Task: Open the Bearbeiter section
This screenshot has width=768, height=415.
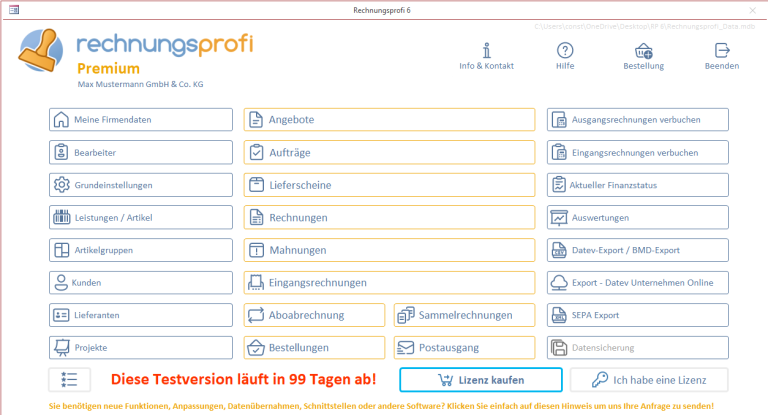Action: click(141, 152)
